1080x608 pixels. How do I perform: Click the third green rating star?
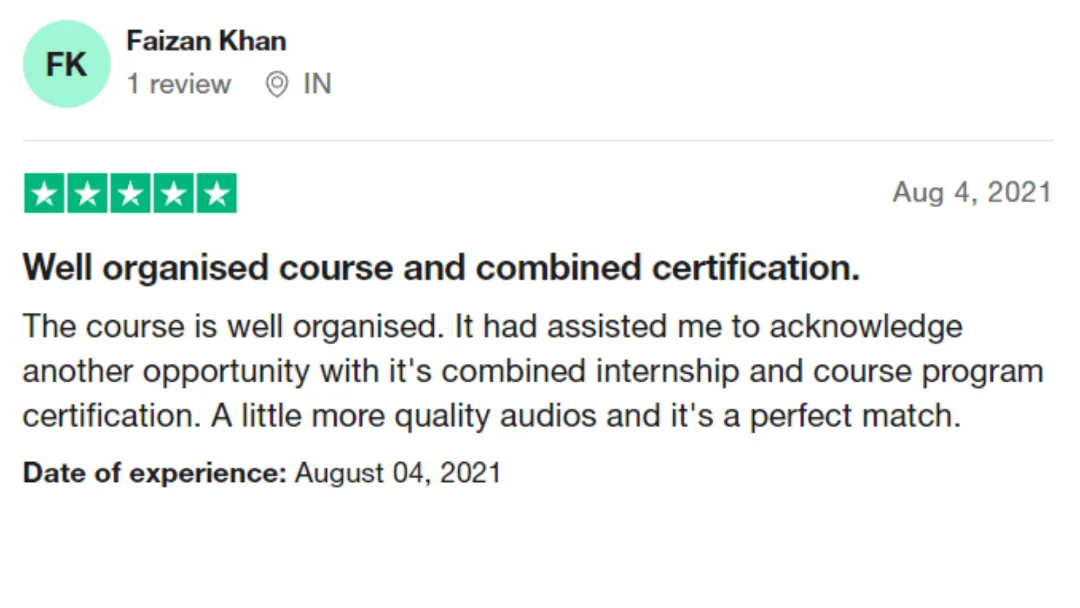tap(130, 193)
